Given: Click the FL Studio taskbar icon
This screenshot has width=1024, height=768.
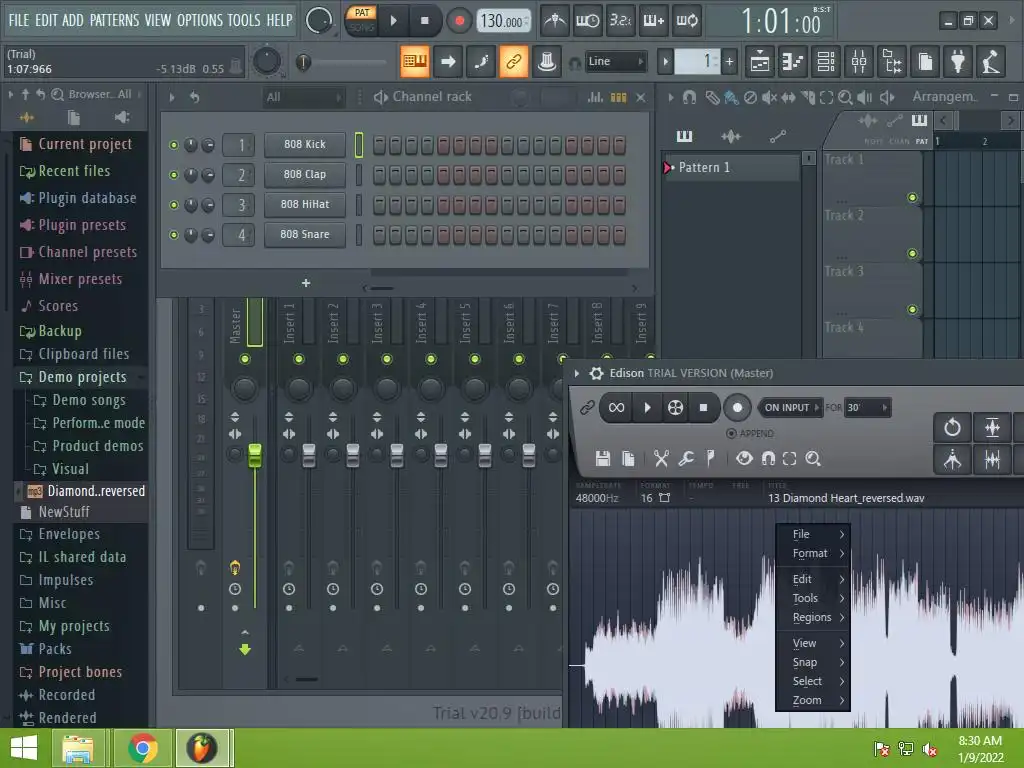Looking at the screenshot, I should coord(202,748).
